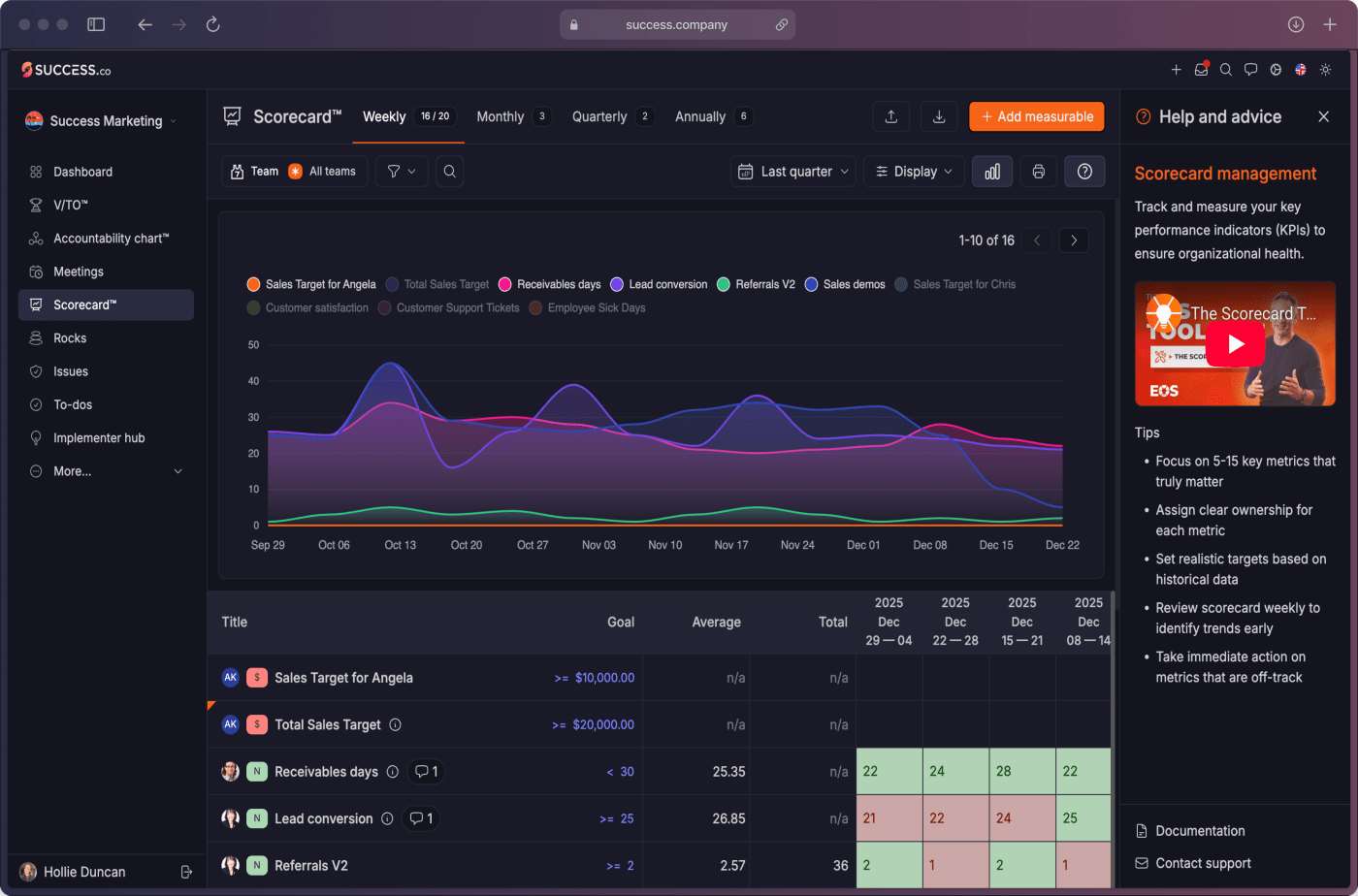Toggle the bar chart view button

[992, 172]
